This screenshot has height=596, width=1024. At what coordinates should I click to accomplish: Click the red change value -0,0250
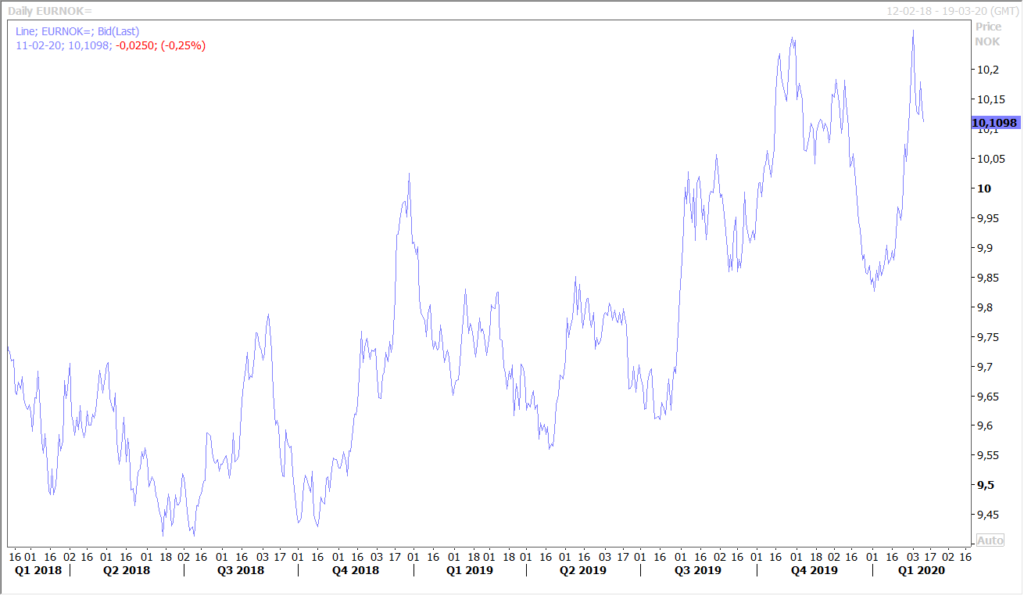[x=136, y=46]
